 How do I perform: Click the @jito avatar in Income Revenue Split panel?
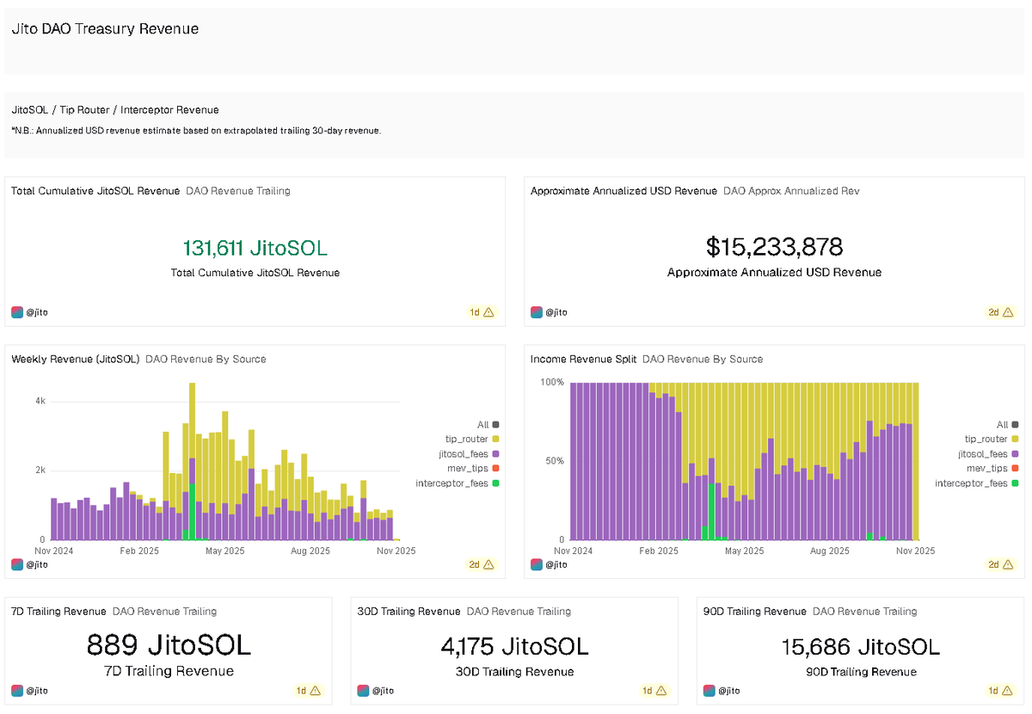point(536,564)
